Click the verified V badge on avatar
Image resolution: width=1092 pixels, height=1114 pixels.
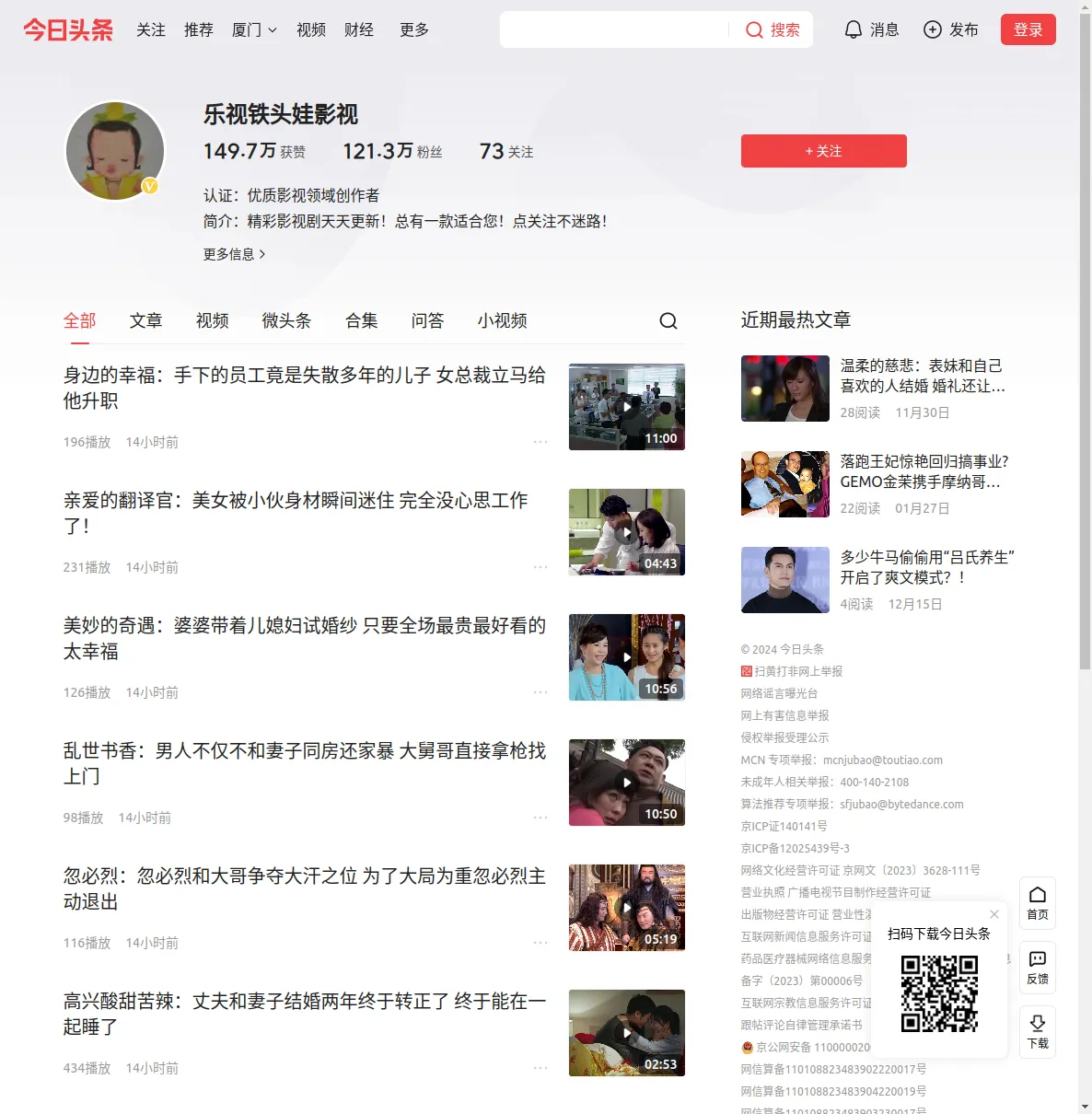tap(150, 186)
